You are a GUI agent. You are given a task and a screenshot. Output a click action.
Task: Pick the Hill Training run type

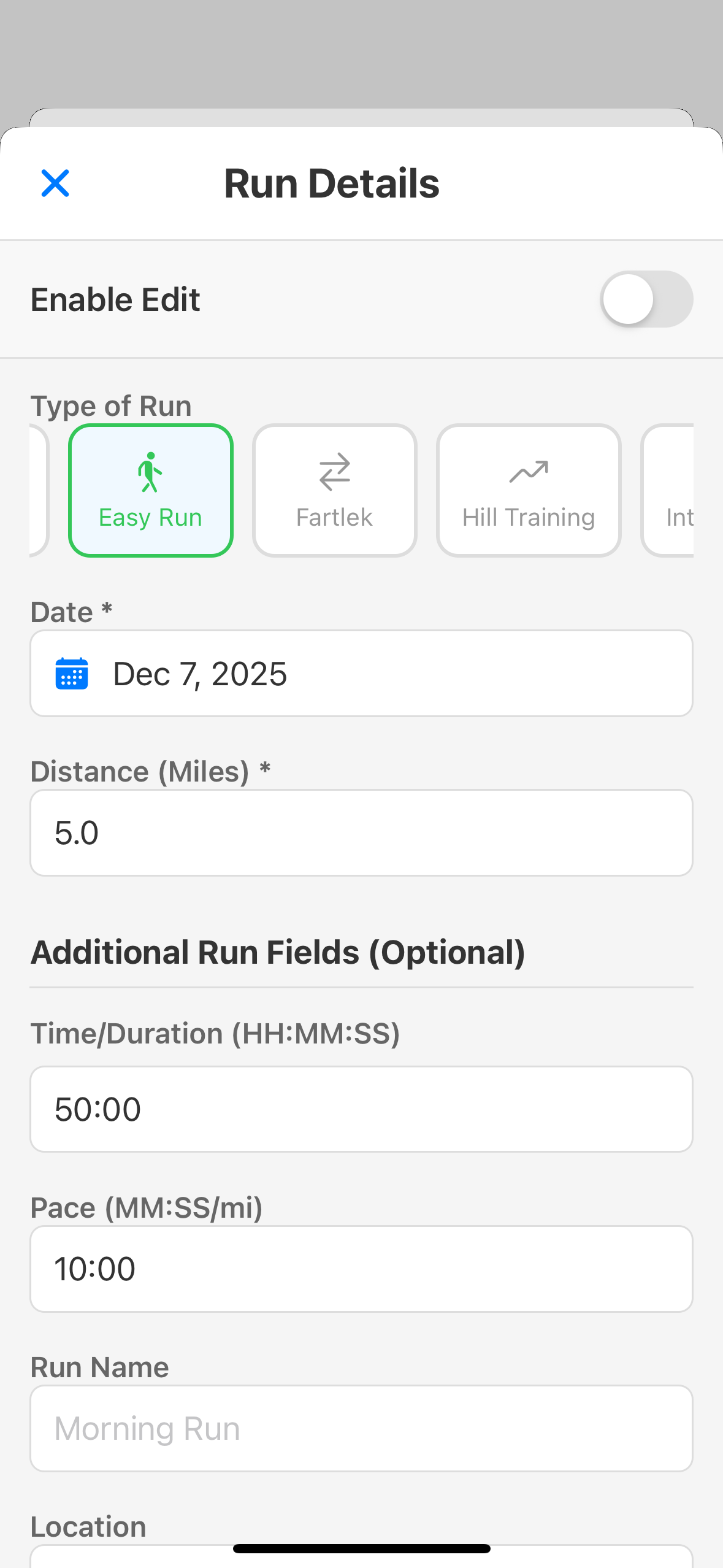point(529,491)
